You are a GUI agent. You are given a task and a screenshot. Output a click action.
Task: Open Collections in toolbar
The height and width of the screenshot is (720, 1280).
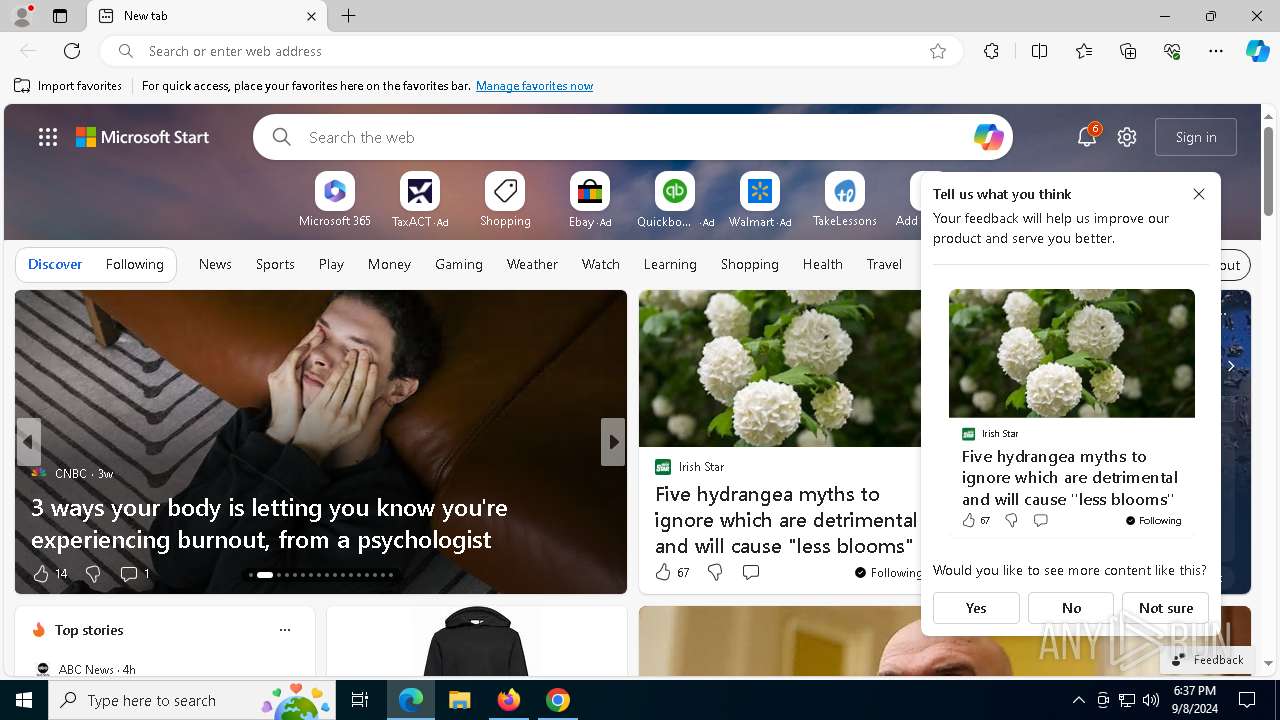1128,51
